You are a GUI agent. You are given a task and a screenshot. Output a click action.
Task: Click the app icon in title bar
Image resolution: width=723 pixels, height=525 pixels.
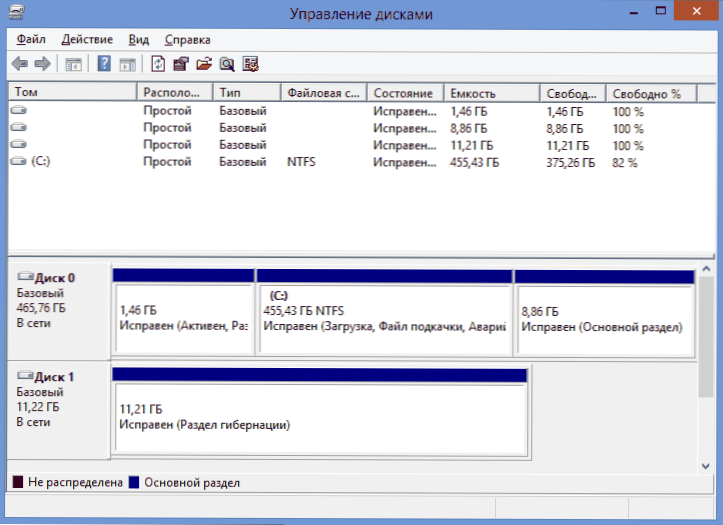point(17,12)
